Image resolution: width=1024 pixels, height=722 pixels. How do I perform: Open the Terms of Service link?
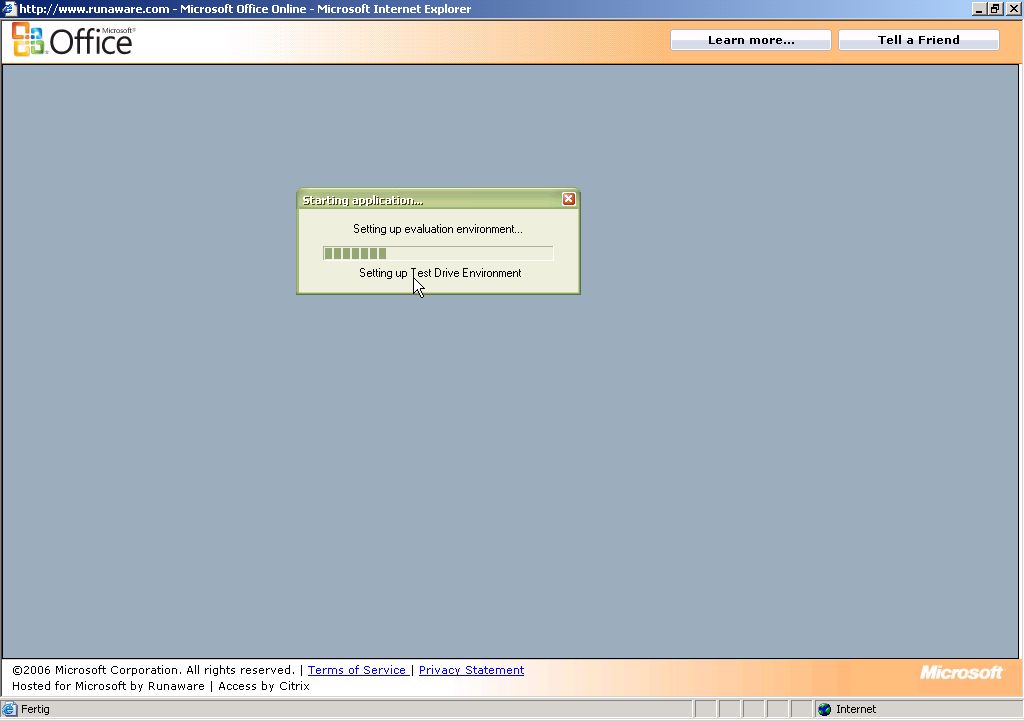coord(357,670)
